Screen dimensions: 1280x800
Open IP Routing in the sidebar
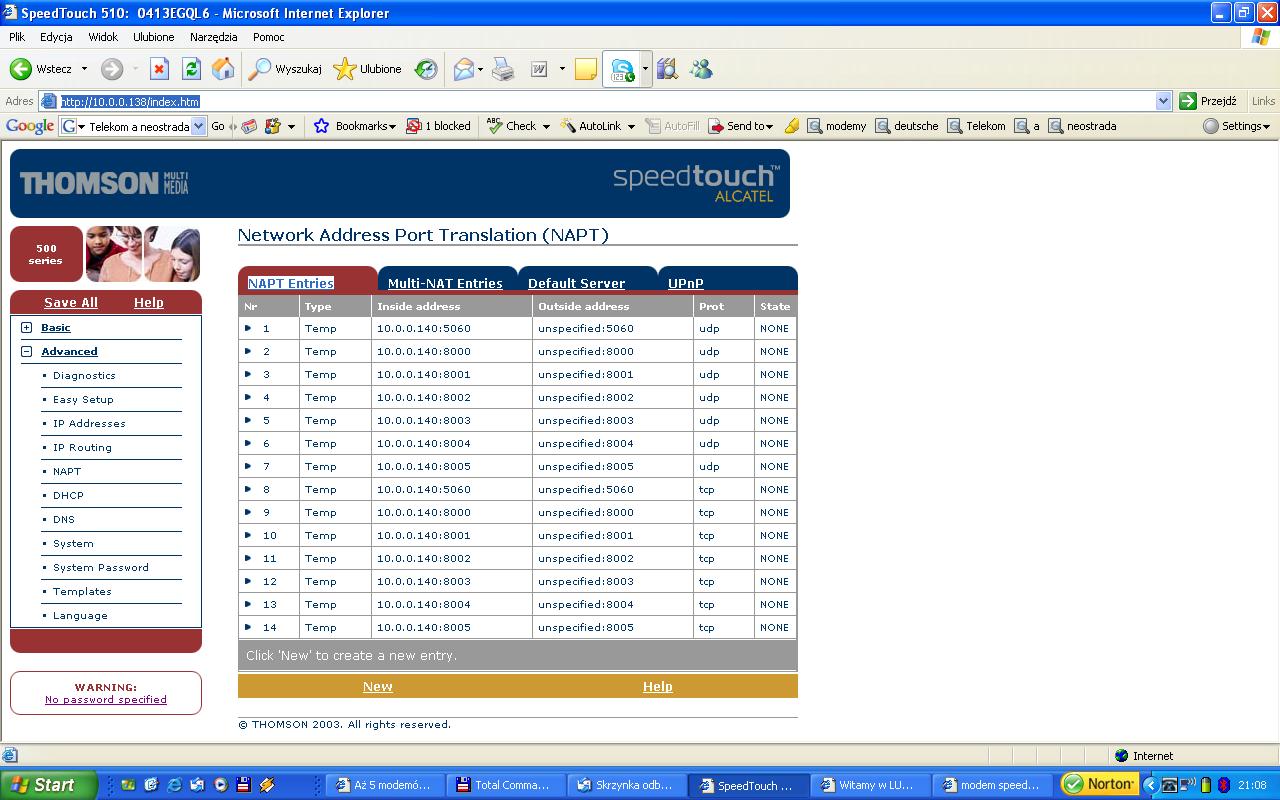(x=82, y=447)
